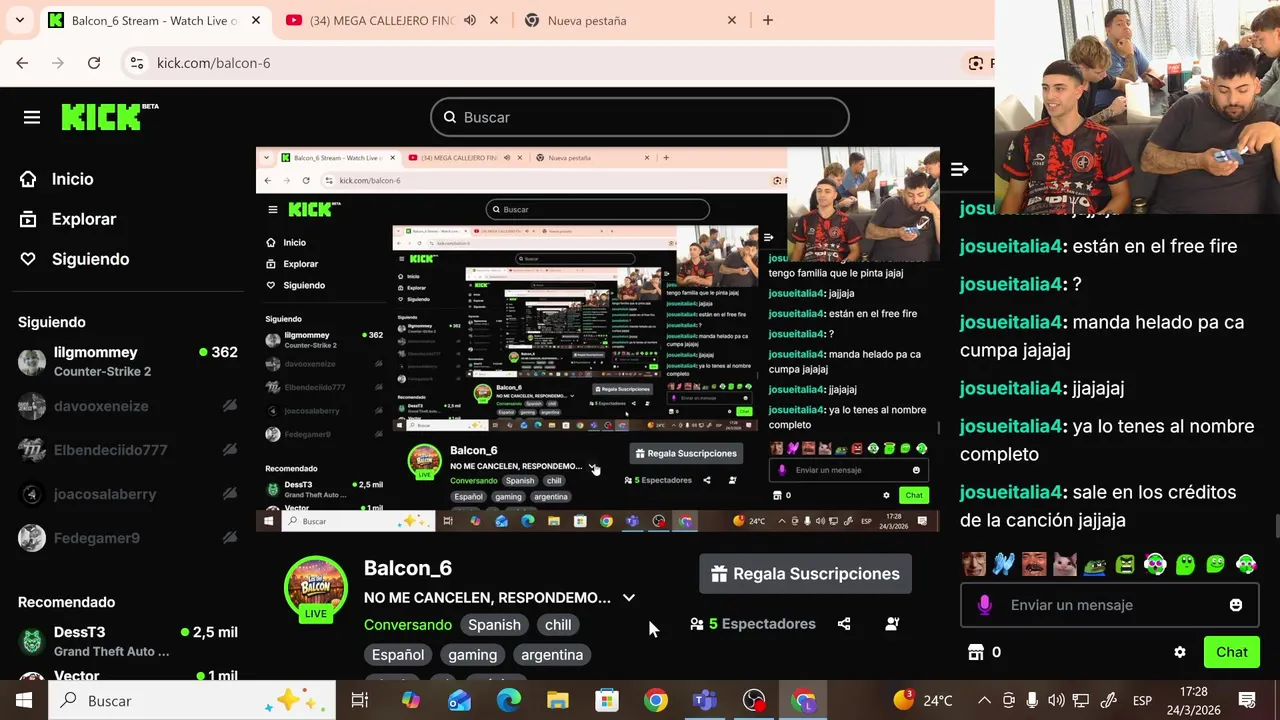Viewport: 1280px width, 720px height.
Task: Select the Spanish tag
Action: coord(494,625)
